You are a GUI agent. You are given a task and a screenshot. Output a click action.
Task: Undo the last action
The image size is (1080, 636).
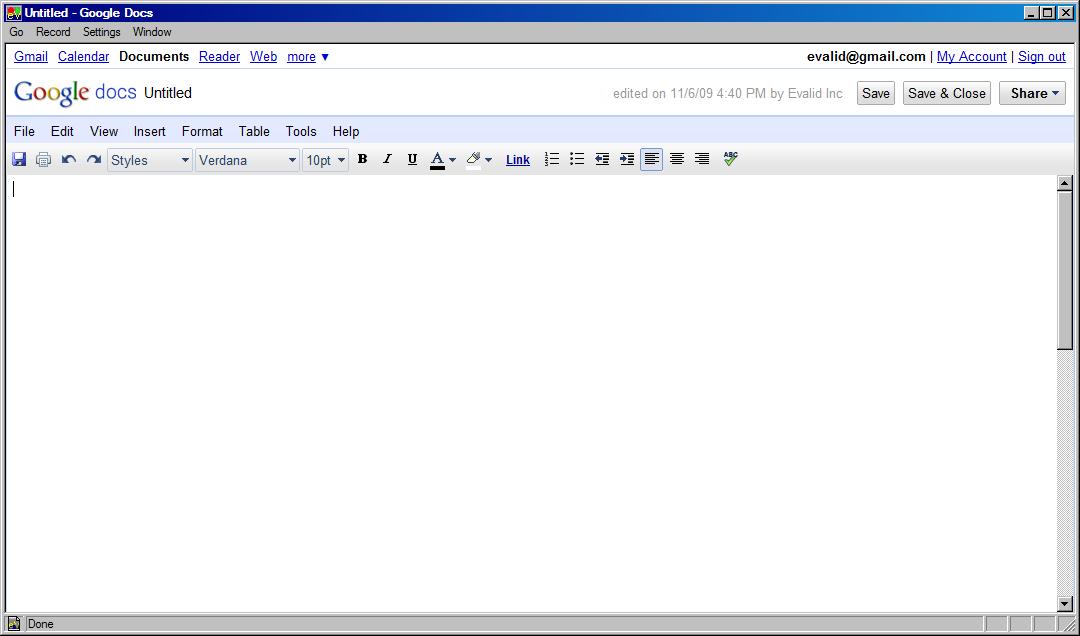(68, 160)
